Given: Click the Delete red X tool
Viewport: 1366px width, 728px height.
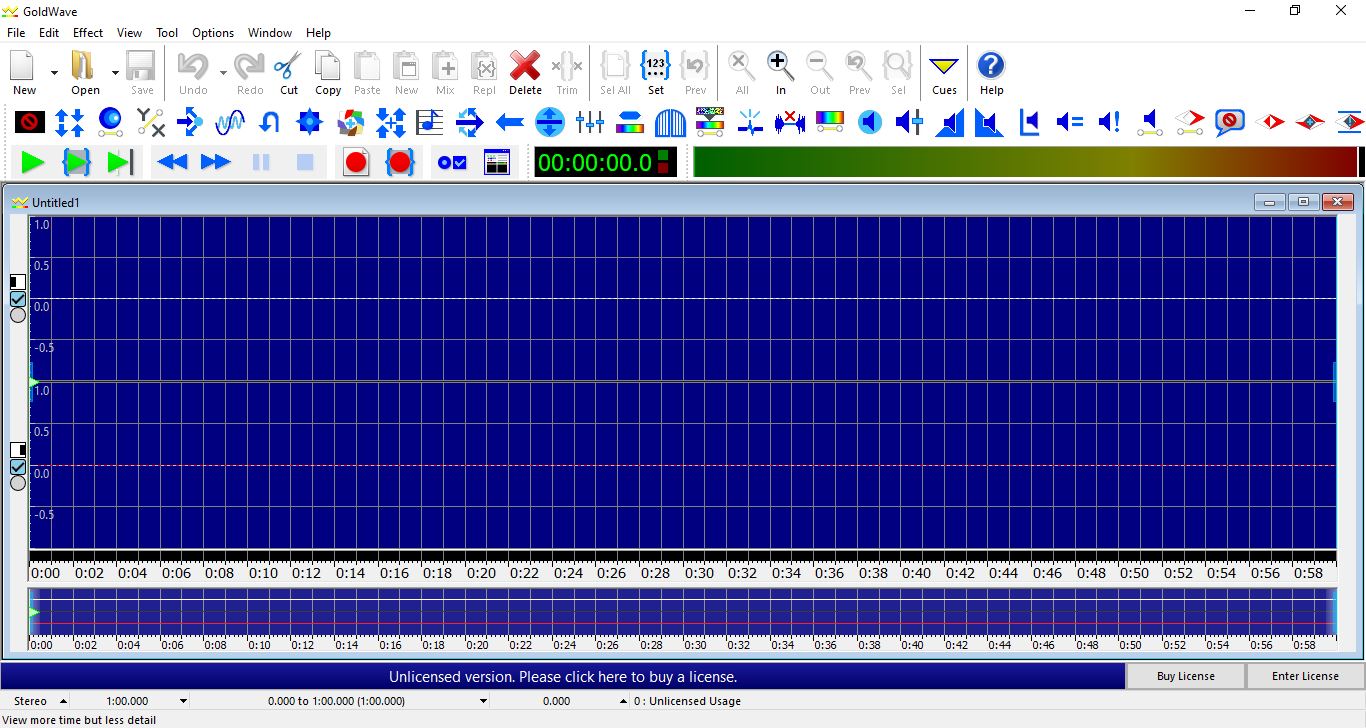Looking at the screenshot, I should click(x=525, y=73).
